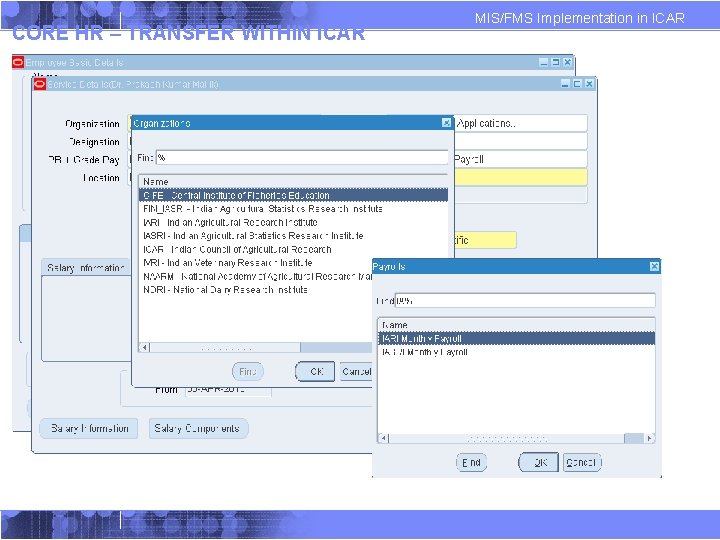Viewport: 720px width, 540px height.
Task: Close the Employee Basic Details window
Action: click(568, 62)
